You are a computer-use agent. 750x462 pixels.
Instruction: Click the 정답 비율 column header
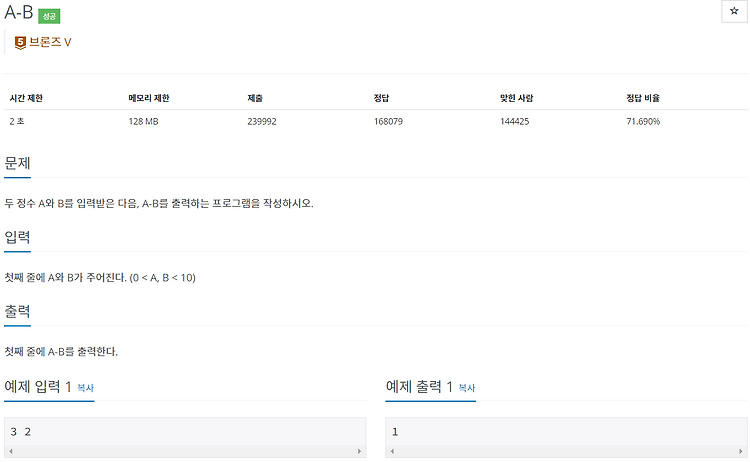(x=643, y=98)
